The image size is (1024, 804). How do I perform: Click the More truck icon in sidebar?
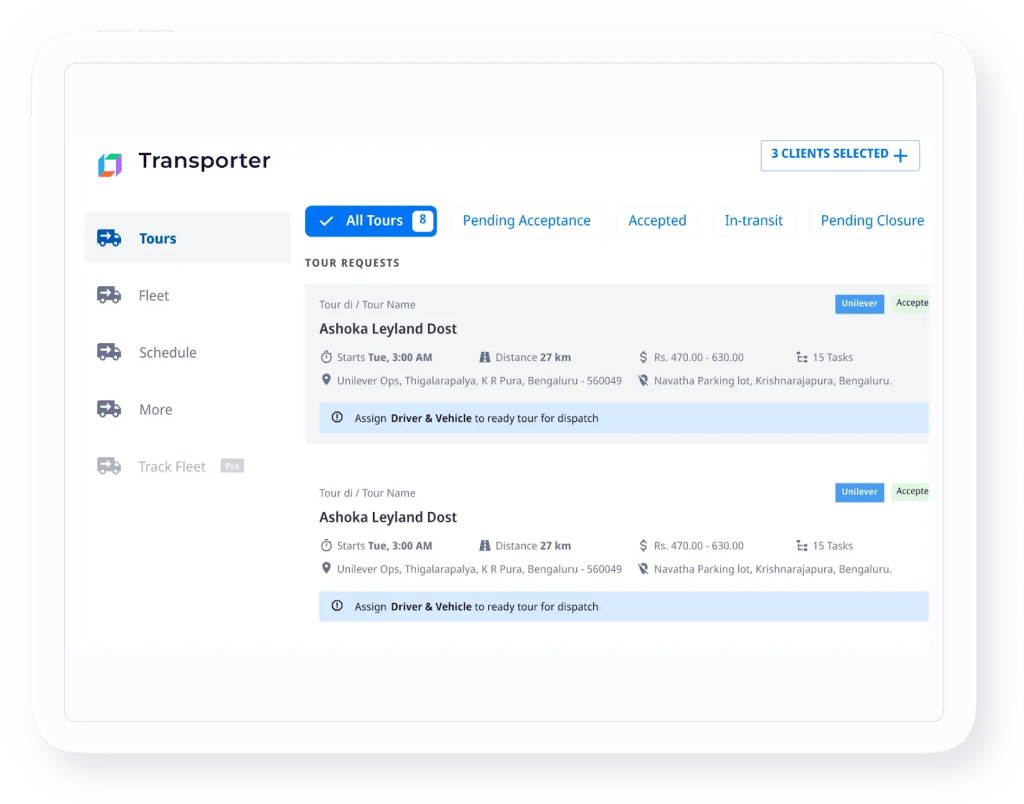(109, 409)
